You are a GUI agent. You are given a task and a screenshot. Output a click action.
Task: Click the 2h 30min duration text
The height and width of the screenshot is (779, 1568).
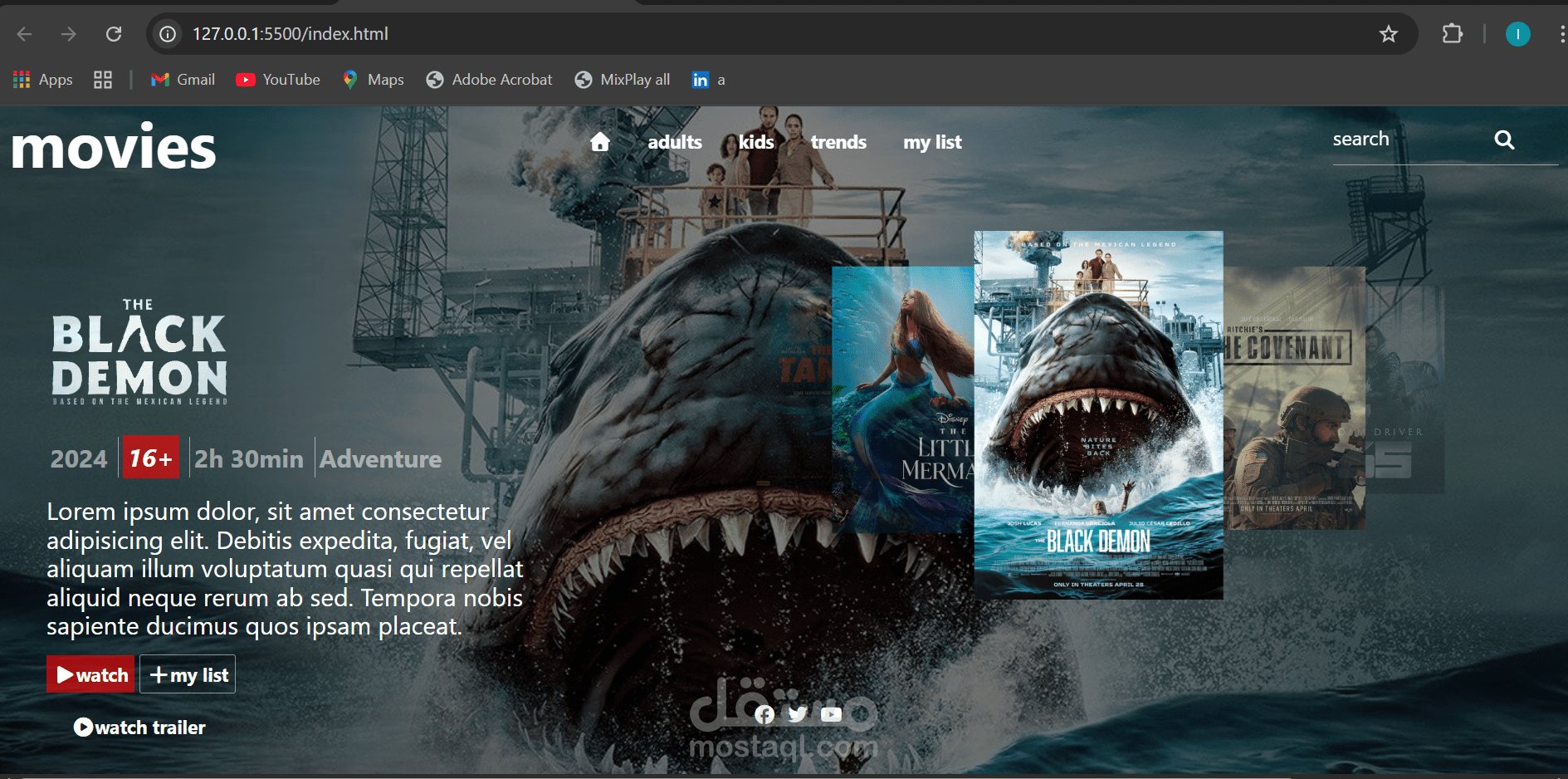coord(249,458)
